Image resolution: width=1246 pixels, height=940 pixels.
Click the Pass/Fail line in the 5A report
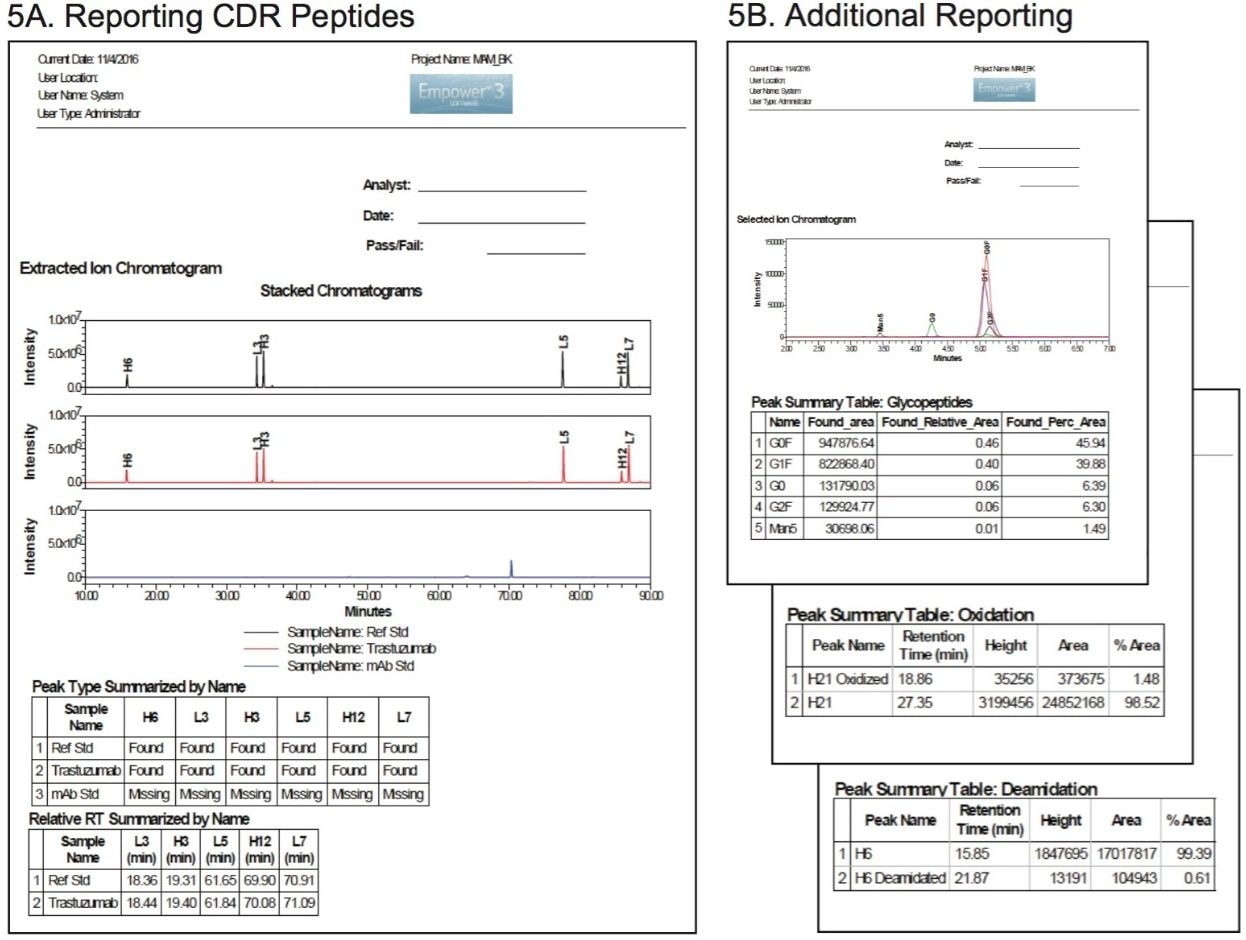(536, 253)
